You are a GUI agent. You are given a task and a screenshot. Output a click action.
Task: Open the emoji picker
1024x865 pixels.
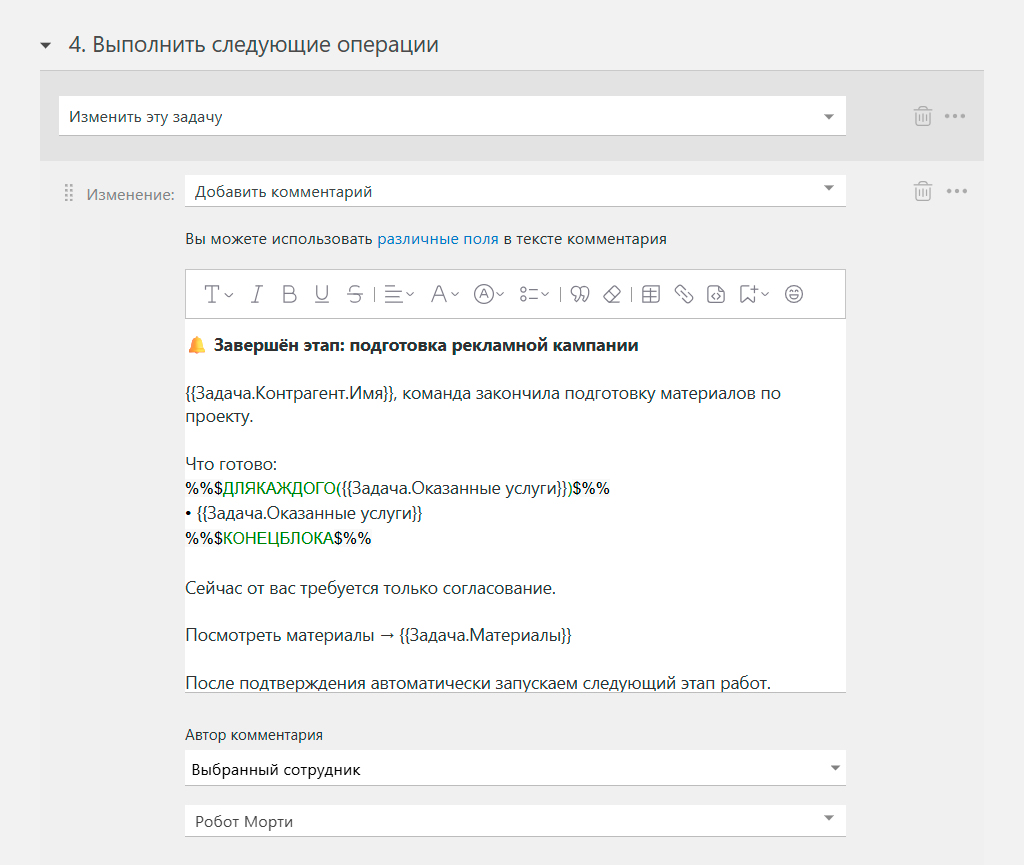point(793,294)
